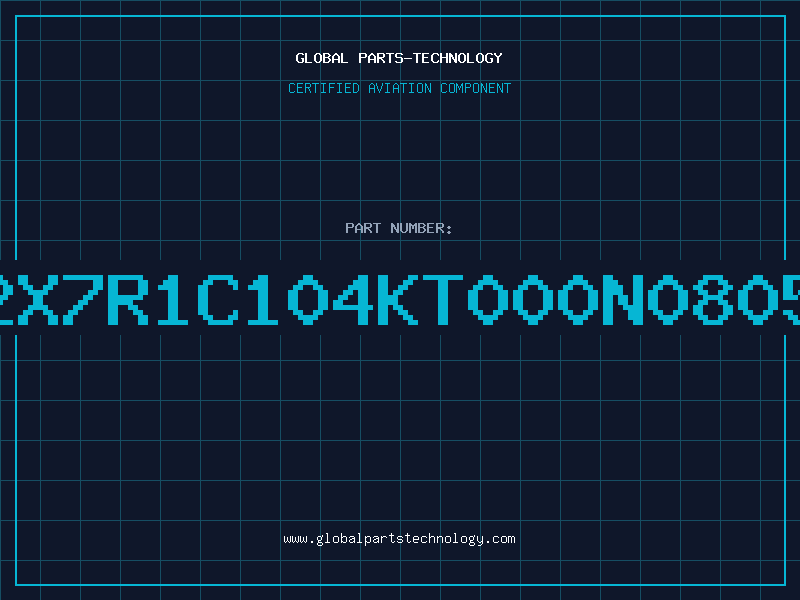Open the www.globalpartstechnology.com link
The width and height of the screenshot is (800, 600).
coord(399,539)
